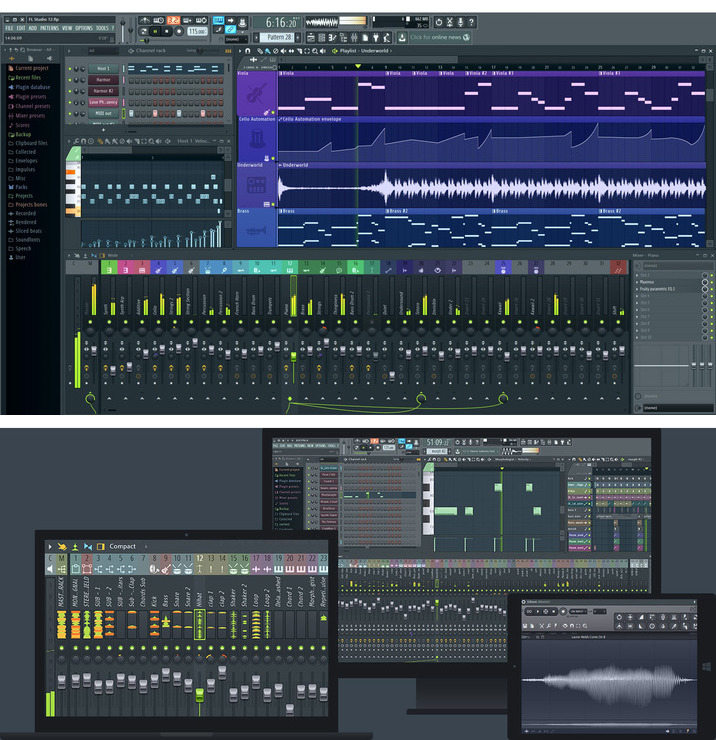Select the Host 1 channel button
This screenshot has height=740, width=716.
tap(103, 68)
